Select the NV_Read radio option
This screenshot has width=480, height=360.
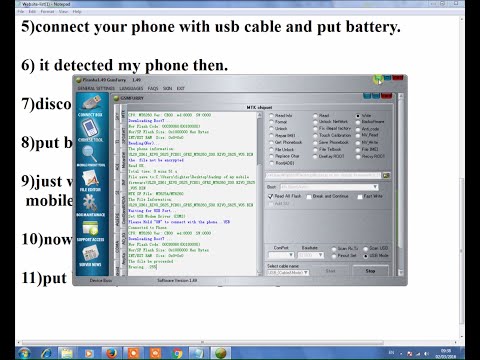click(358, 135)
